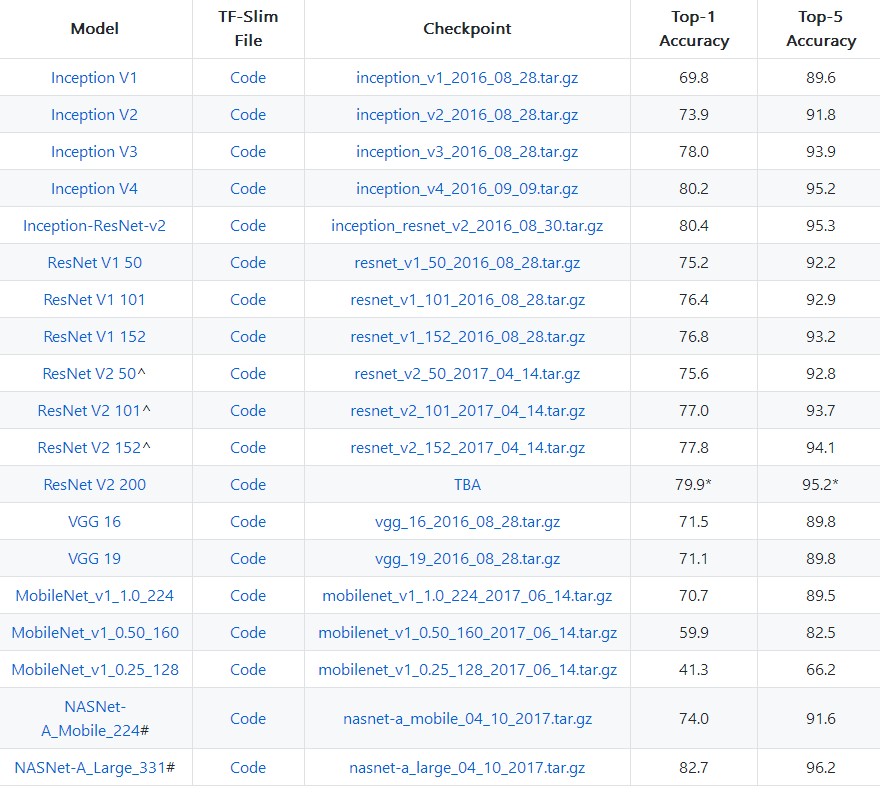The height and width of the screenshot is (798, 880).
Task: Click the Code link for Inception V3
Action: click(x=248, y=152)
